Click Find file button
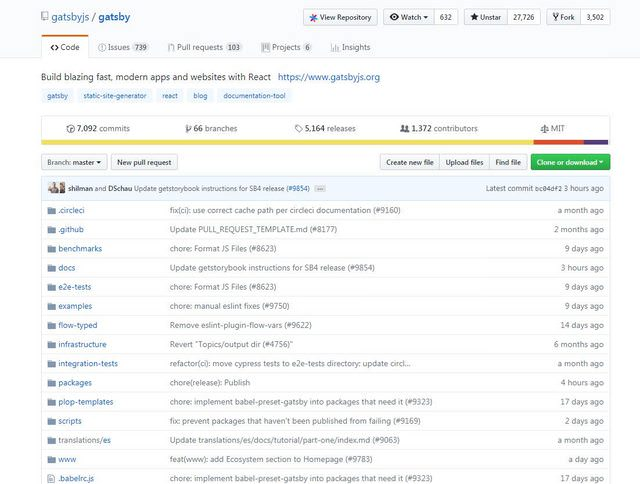Image resolution: width=640 pixels, height=484 pixels. [508, 162]
